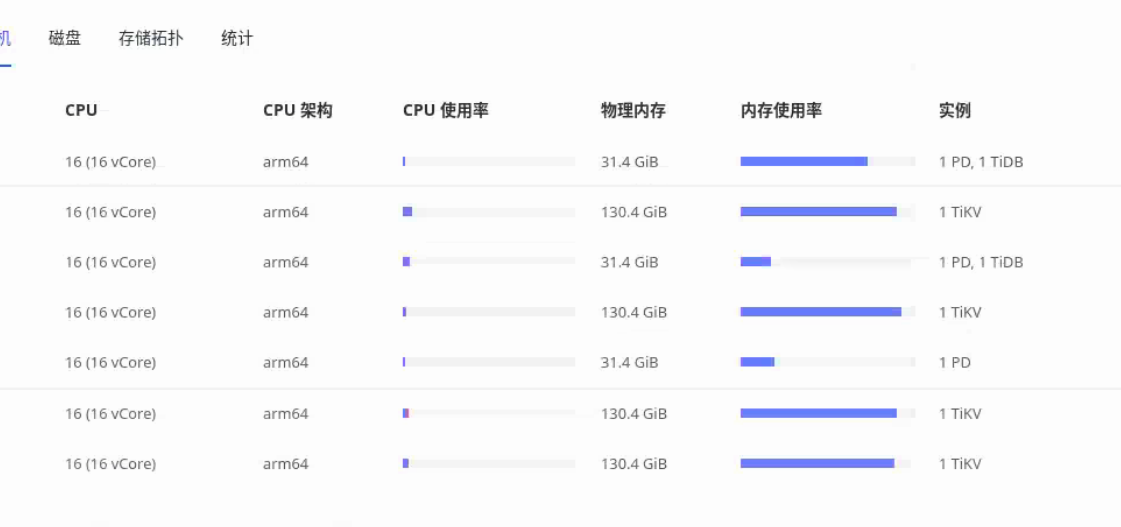The height and width of the screenshot is (527, 1121).
Task: Select the 物理内存 column header
Action: coord(633,111)
